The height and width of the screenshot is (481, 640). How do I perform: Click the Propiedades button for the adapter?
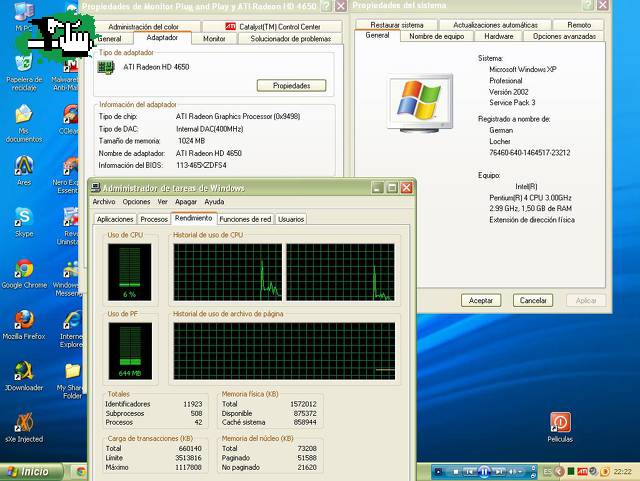pos(291,86)
